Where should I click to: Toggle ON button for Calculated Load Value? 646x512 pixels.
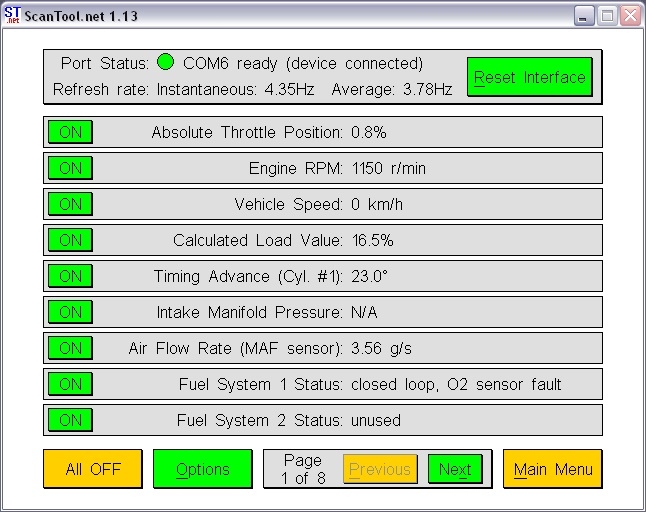(x=70, y=240)
